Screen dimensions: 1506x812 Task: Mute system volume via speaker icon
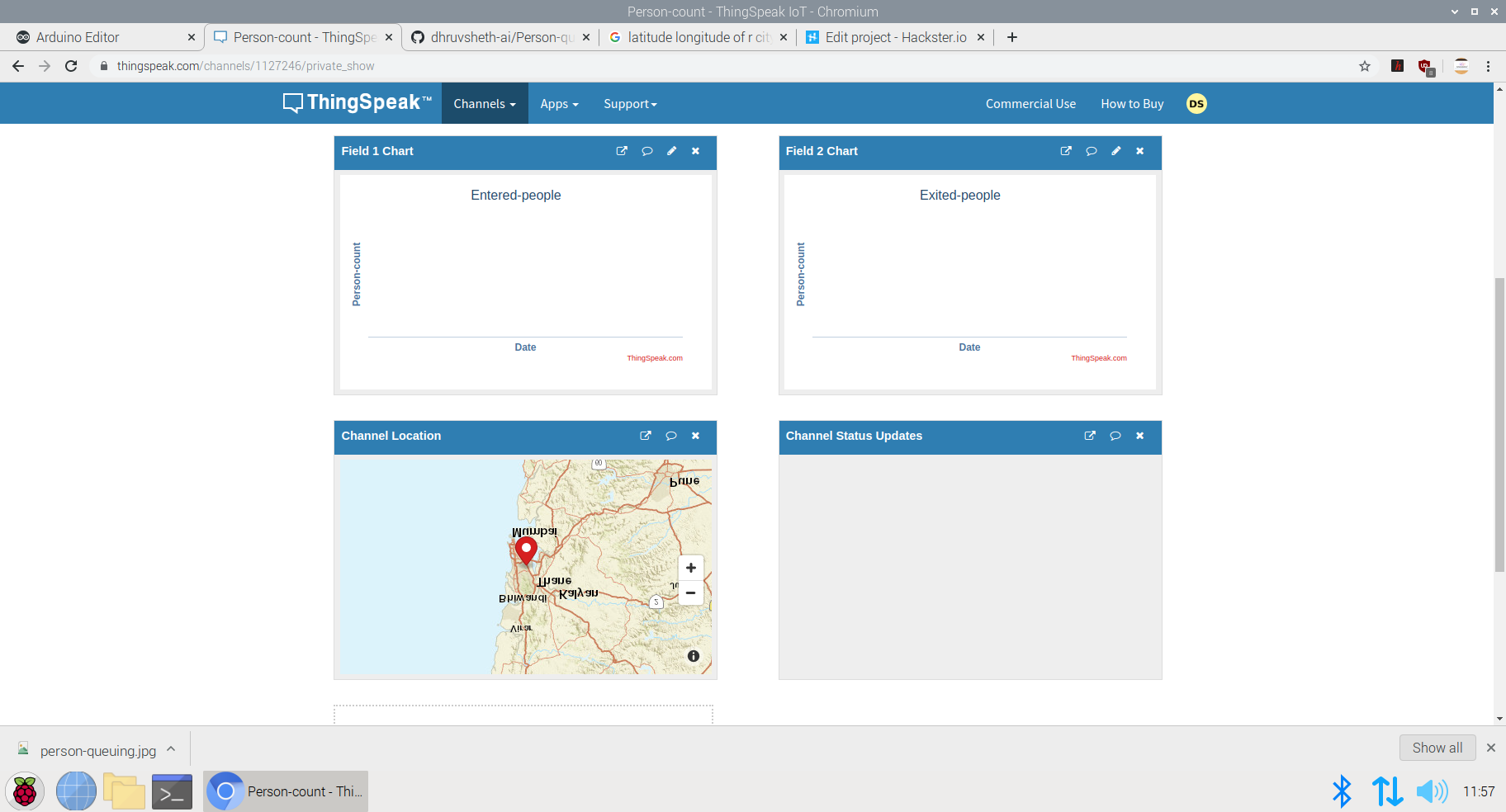[x=1432, y=791]
